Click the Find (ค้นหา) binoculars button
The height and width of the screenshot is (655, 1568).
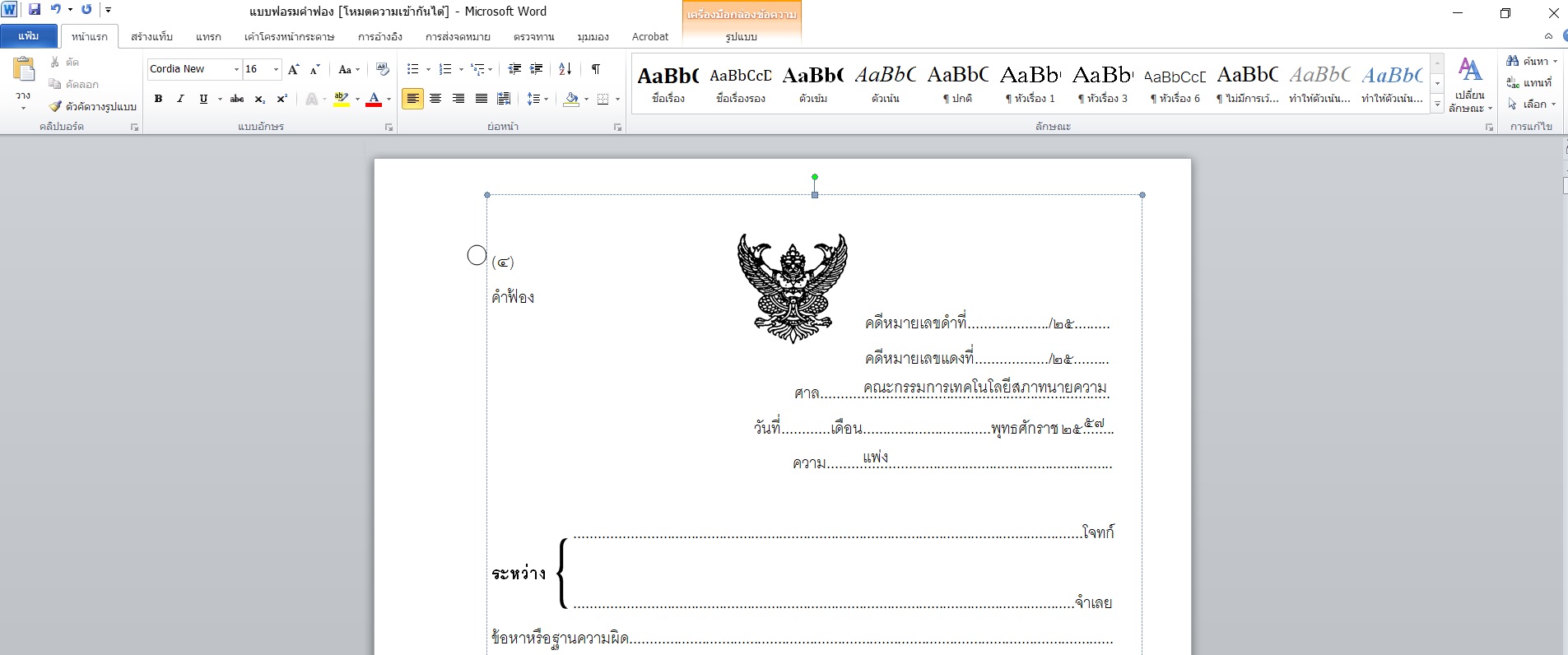[1530, 61]
